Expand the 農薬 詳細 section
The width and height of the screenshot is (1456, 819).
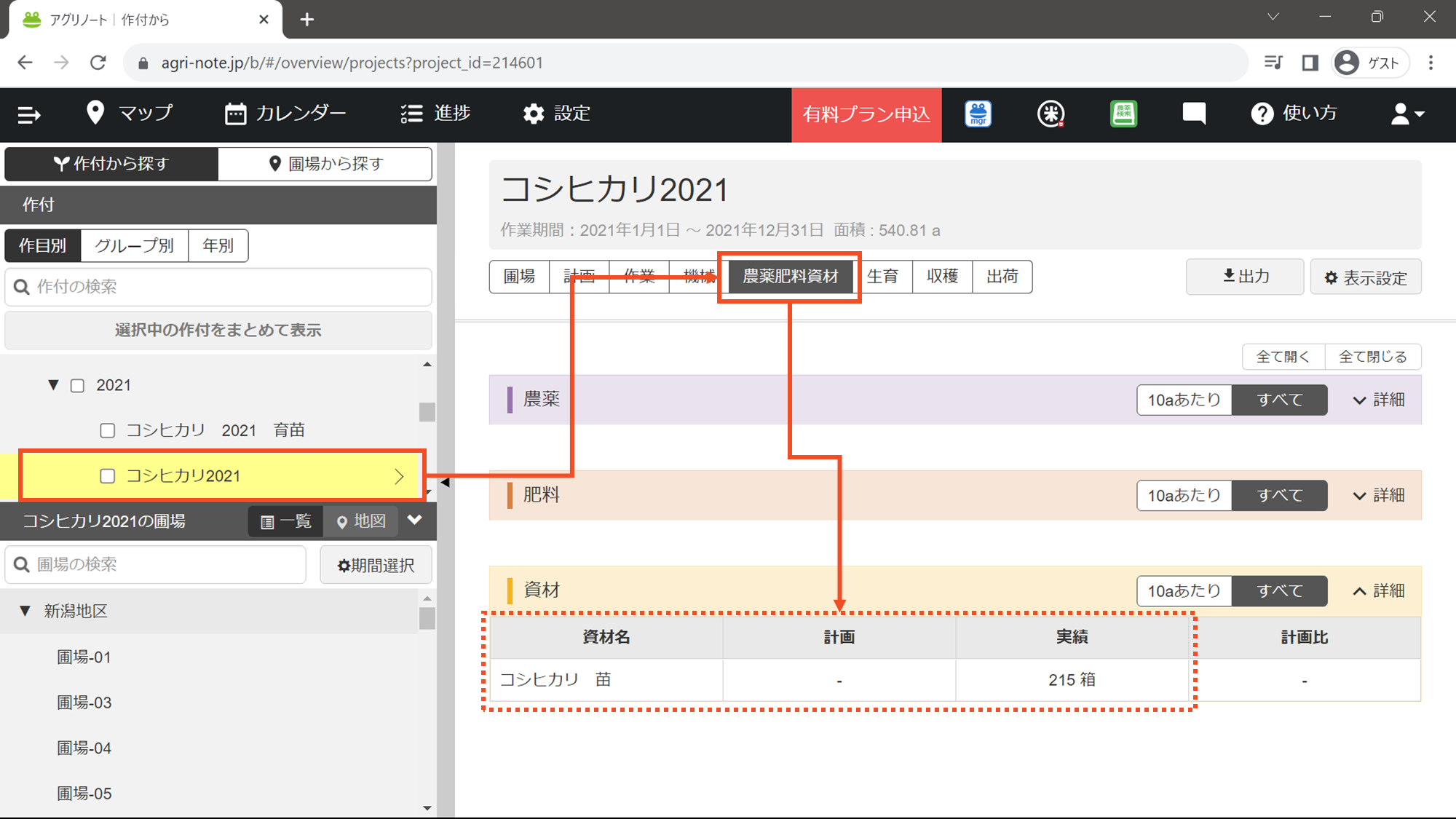[1378, 400]
